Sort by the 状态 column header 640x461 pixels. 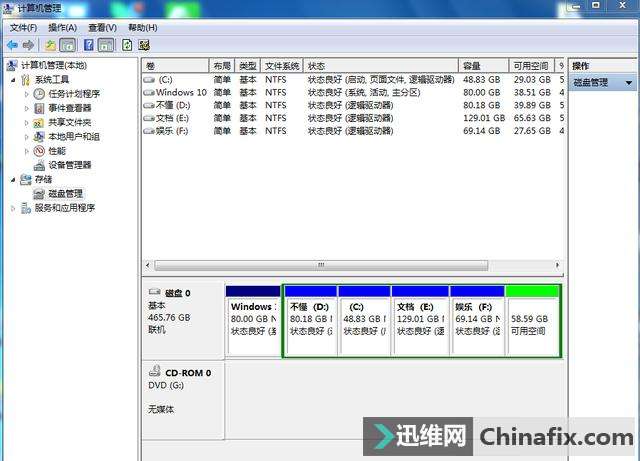(x=381, y=66)
